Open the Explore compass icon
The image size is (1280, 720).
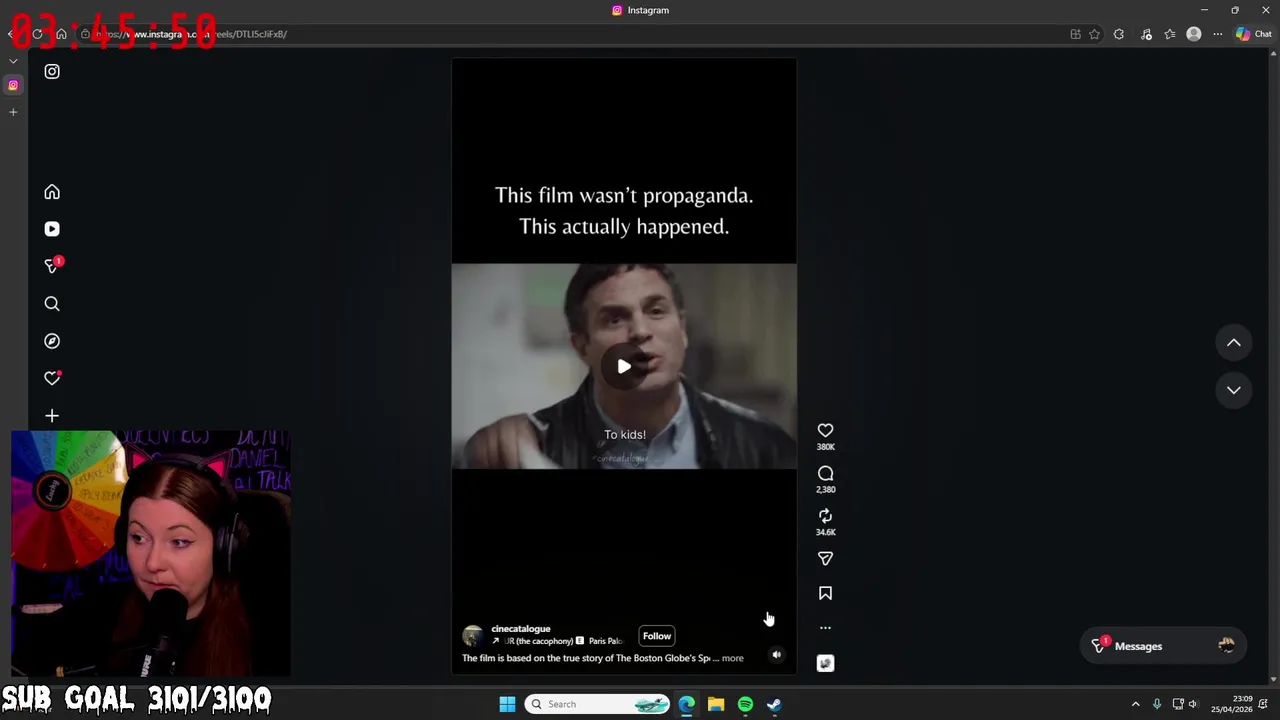[x=52, y=341]
